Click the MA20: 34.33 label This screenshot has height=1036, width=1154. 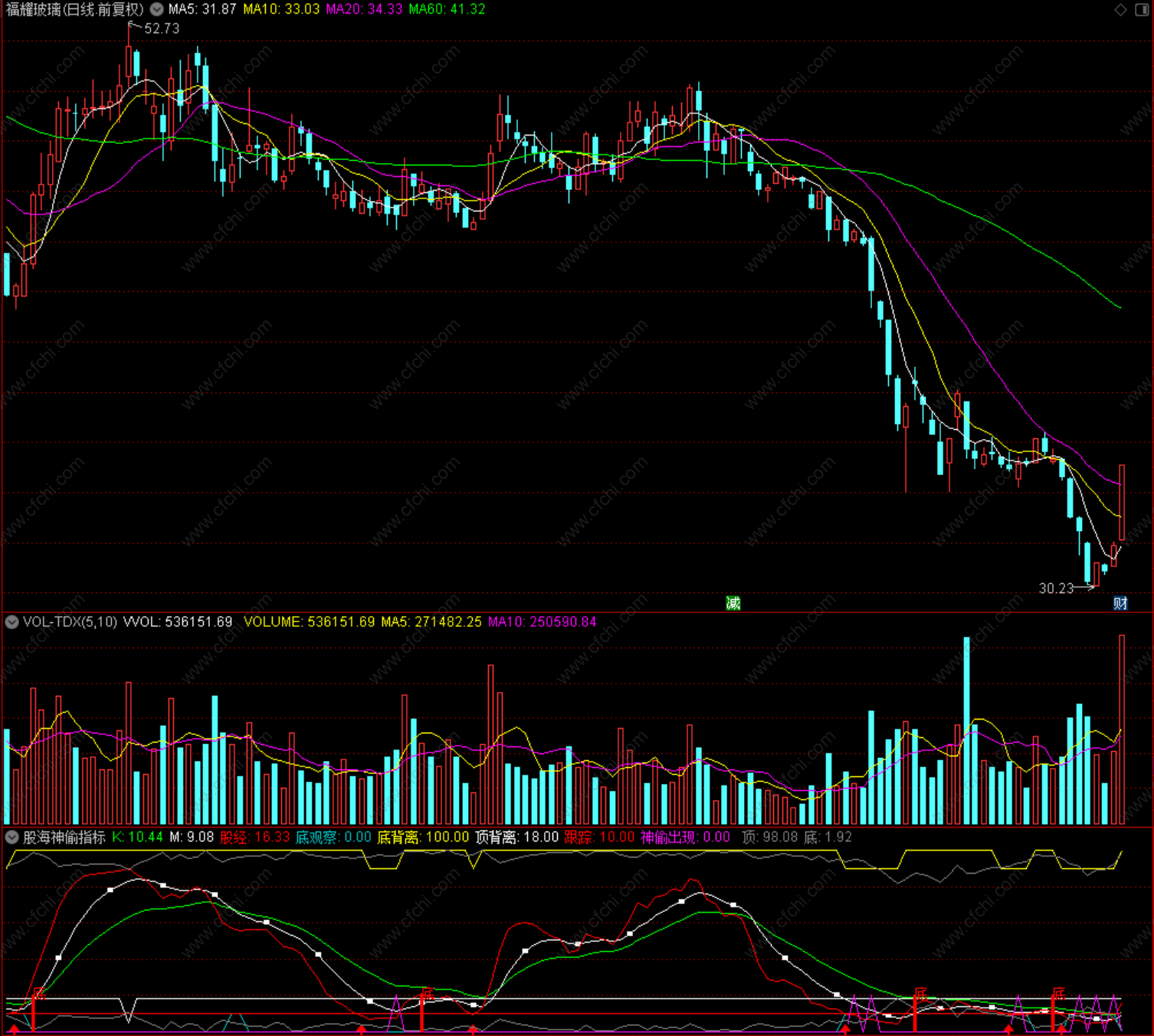coord(364,9)
